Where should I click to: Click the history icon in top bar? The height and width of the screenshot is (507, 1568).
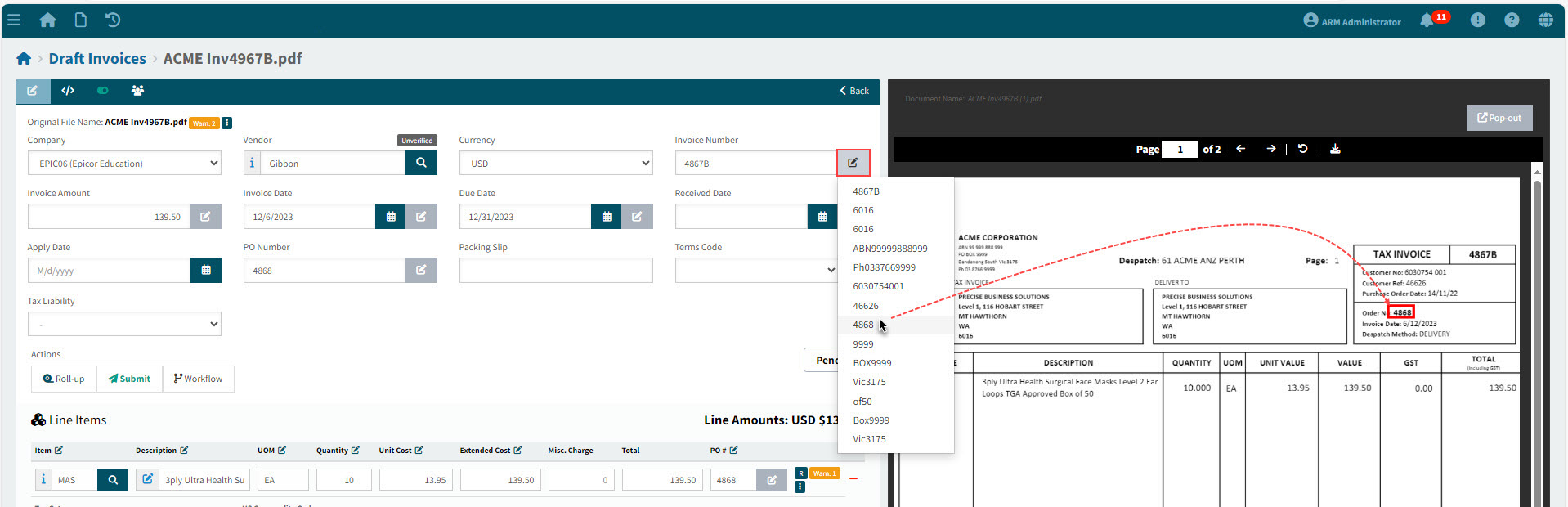click(113, 20)
